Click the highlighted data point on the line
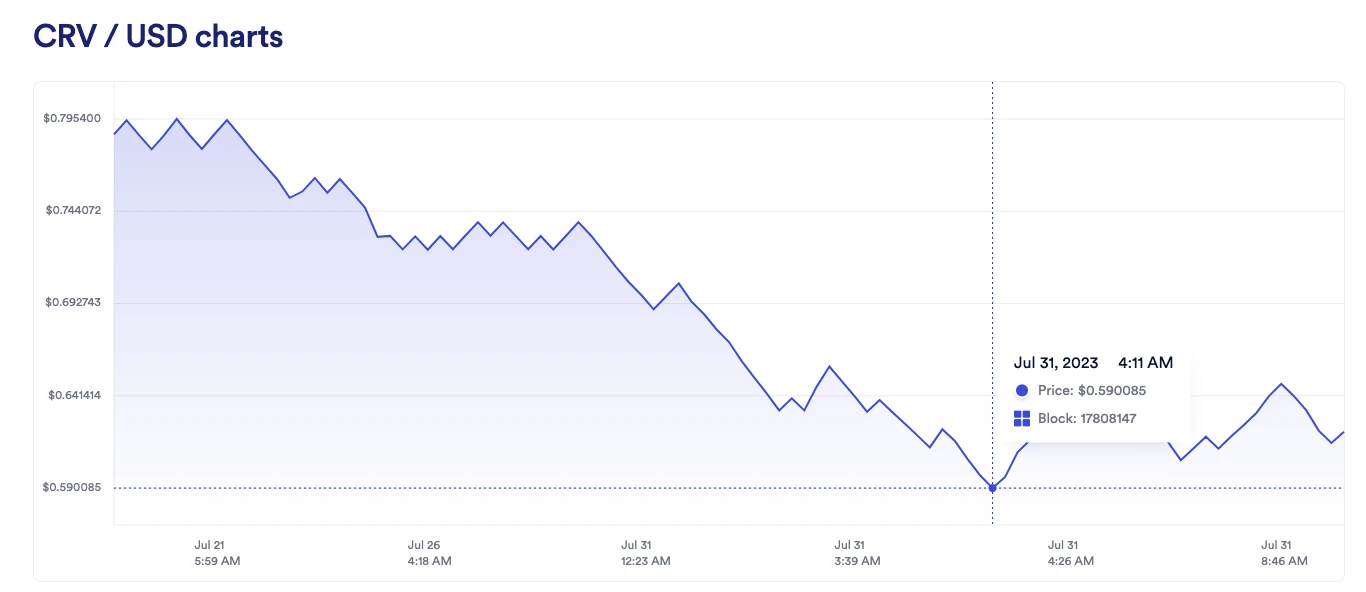This screenshot has height=592, width=1366. click(992, 488)
